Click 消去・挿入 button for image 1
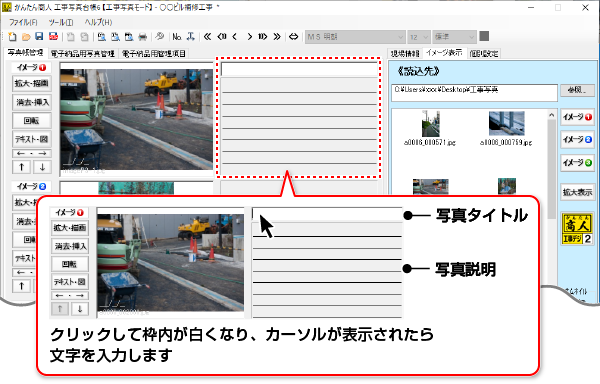 (32, 102)
